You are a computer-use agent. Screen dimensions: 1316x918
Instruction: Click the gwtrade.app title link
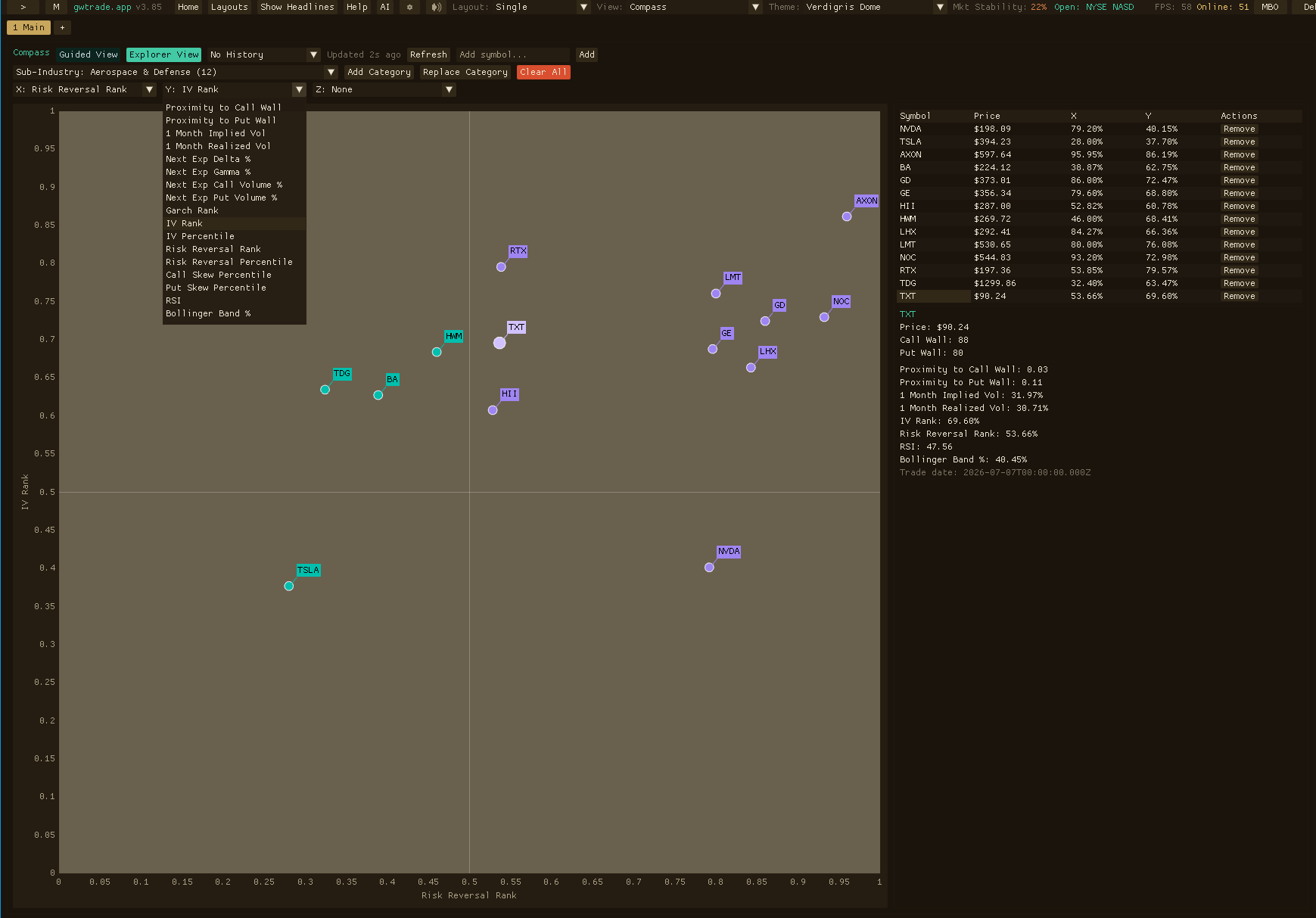point(102,7)
